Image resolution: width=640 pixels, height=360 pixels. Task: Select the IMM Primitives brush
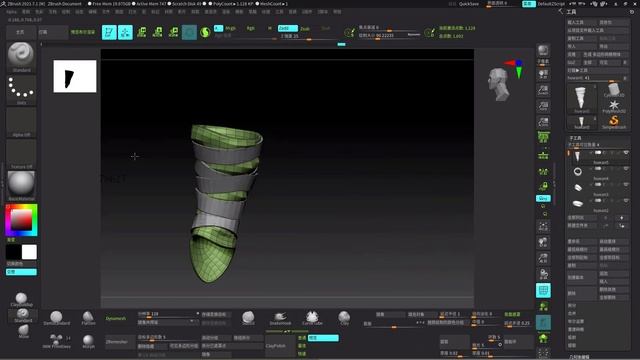57,342
